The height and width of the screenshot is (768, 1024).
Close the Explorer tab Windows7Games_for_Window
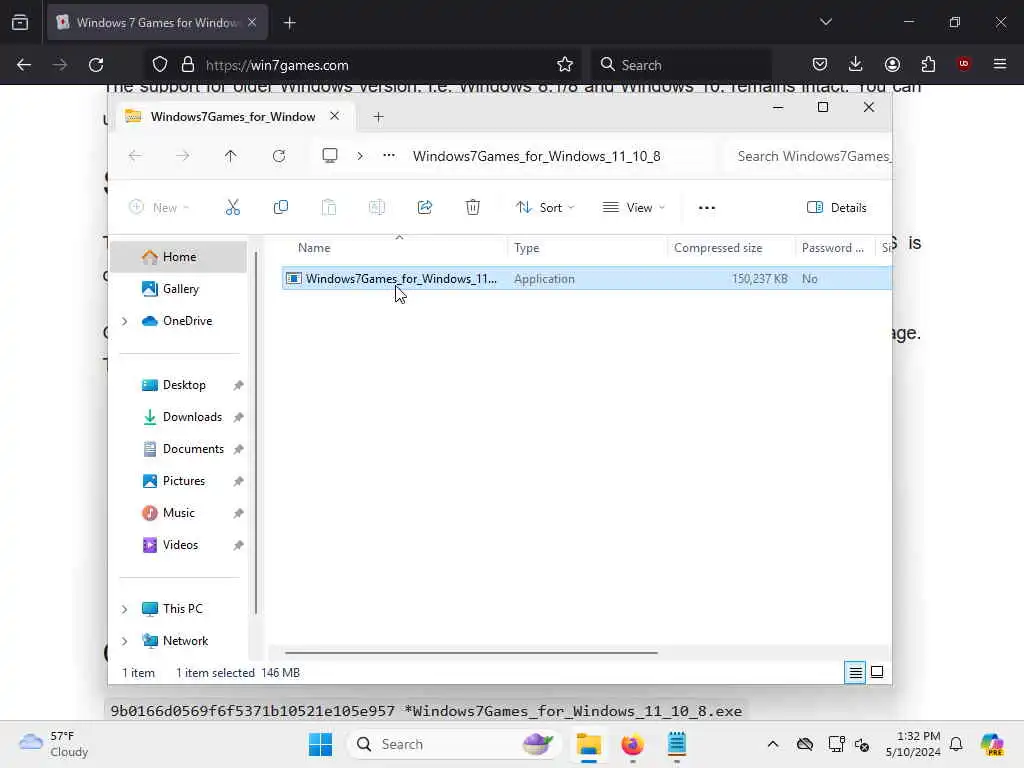point(334,116)
